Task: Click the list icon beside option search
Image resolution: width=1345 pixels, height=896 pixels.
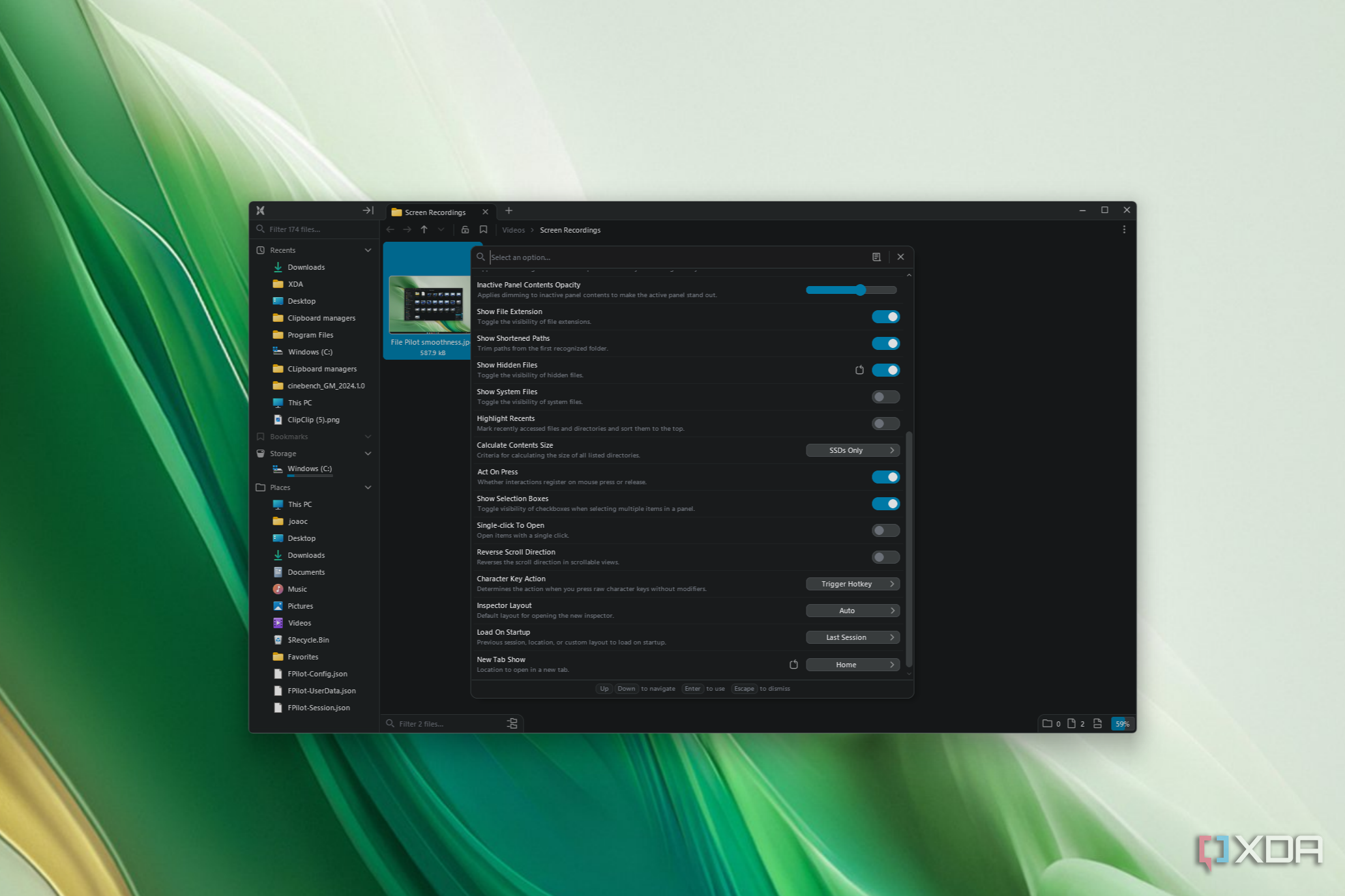Action: pyautogui.click(x=876, y=257)
